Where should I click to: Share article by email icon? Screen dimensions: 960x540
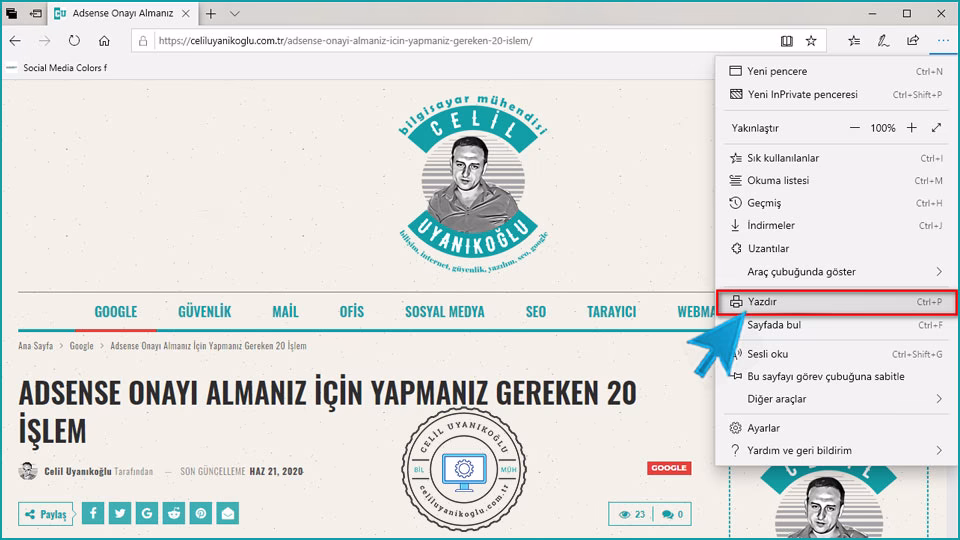coord(228,513)
